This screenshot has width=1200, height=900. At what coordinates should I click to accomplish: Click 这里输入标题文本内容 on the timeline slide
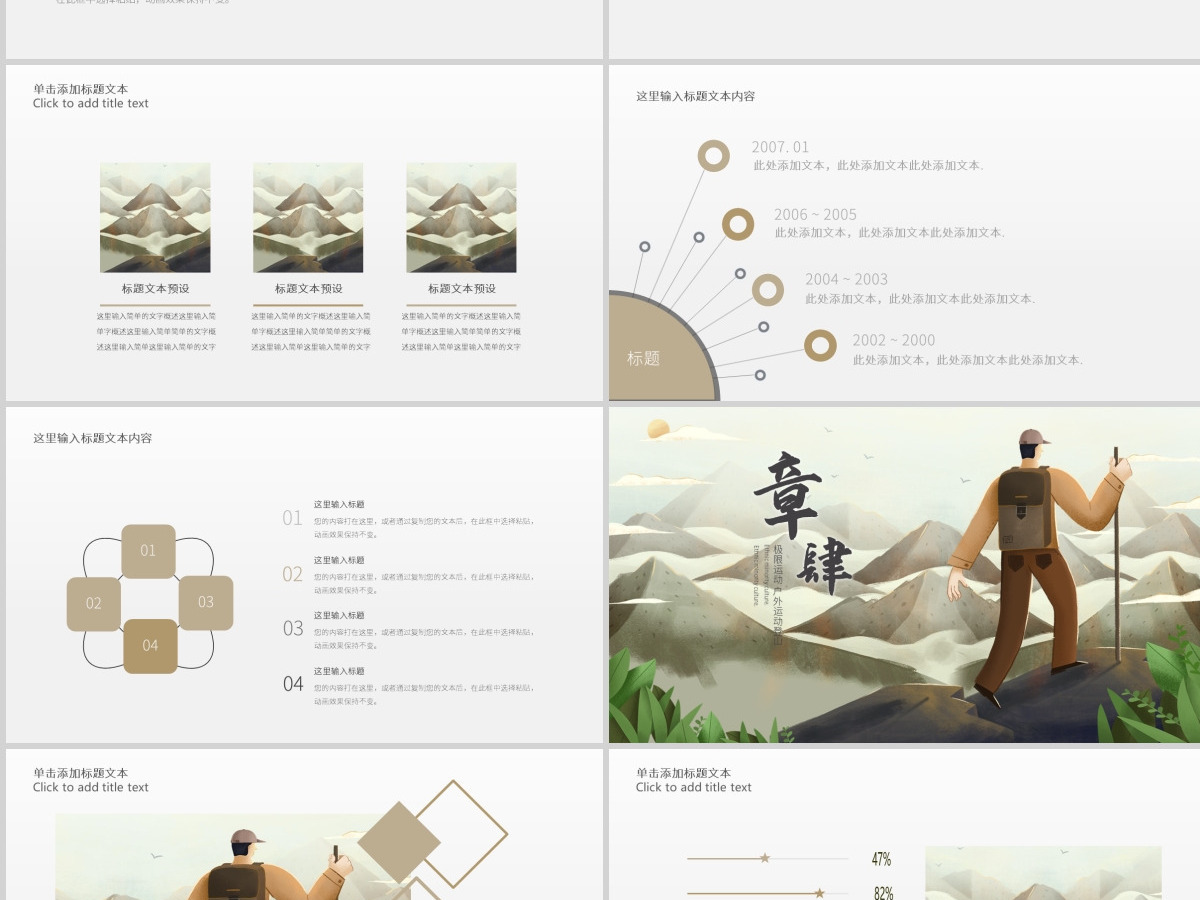coord(696,96)
